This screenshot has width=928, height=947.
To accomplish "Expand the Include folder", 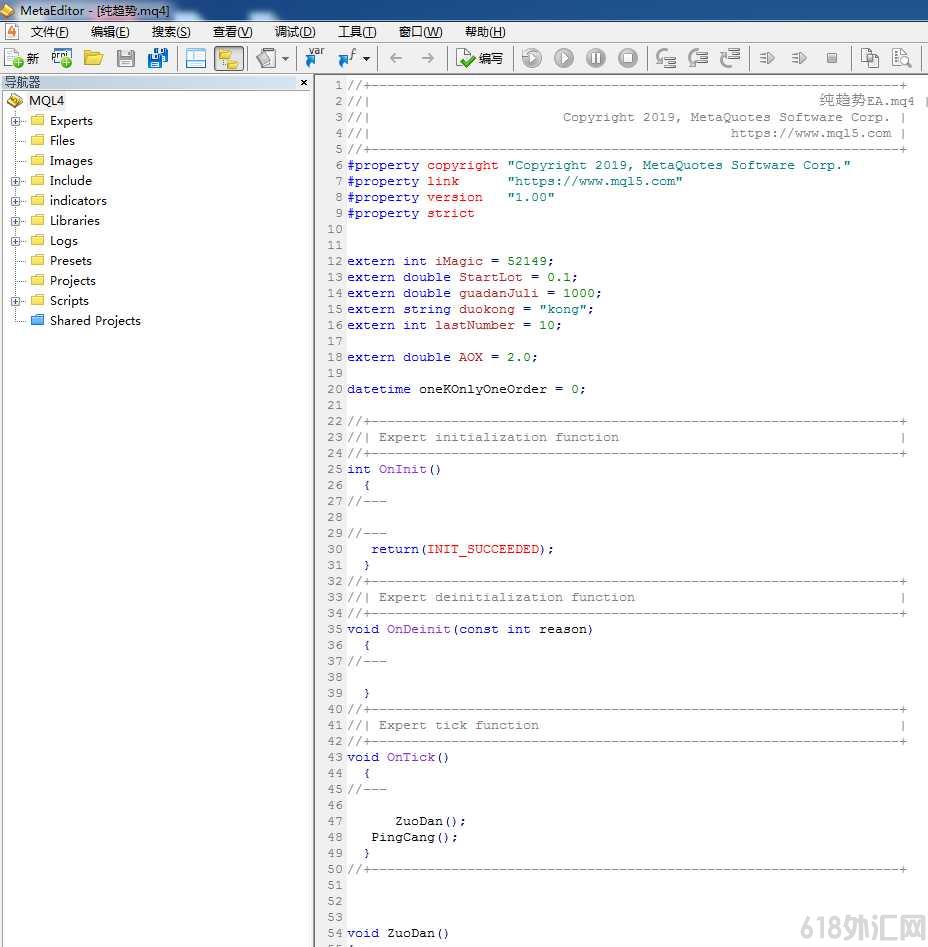I will pos(15,181).
